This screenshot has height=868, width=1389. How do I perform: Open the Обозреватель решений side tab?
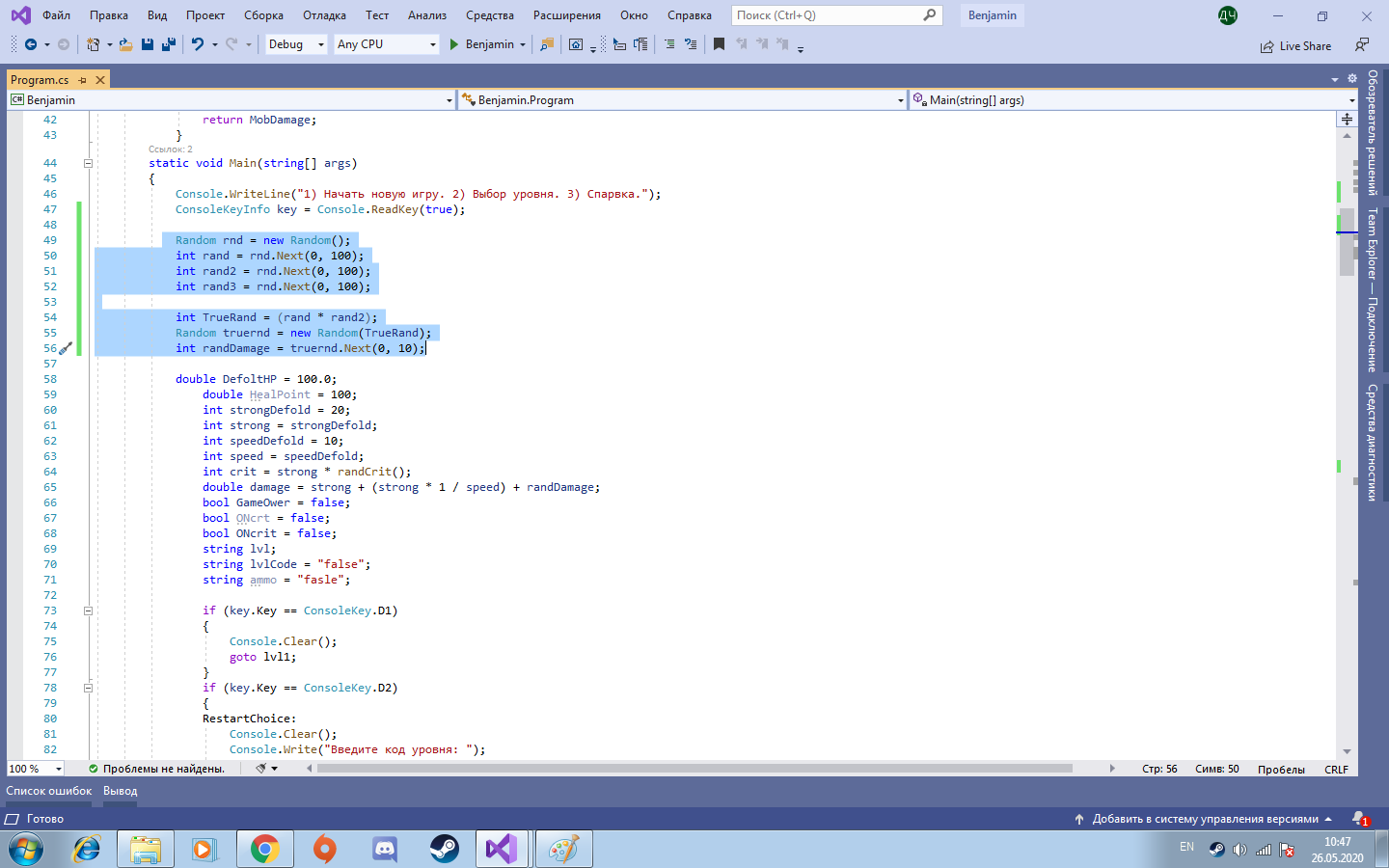(1373, 132)
